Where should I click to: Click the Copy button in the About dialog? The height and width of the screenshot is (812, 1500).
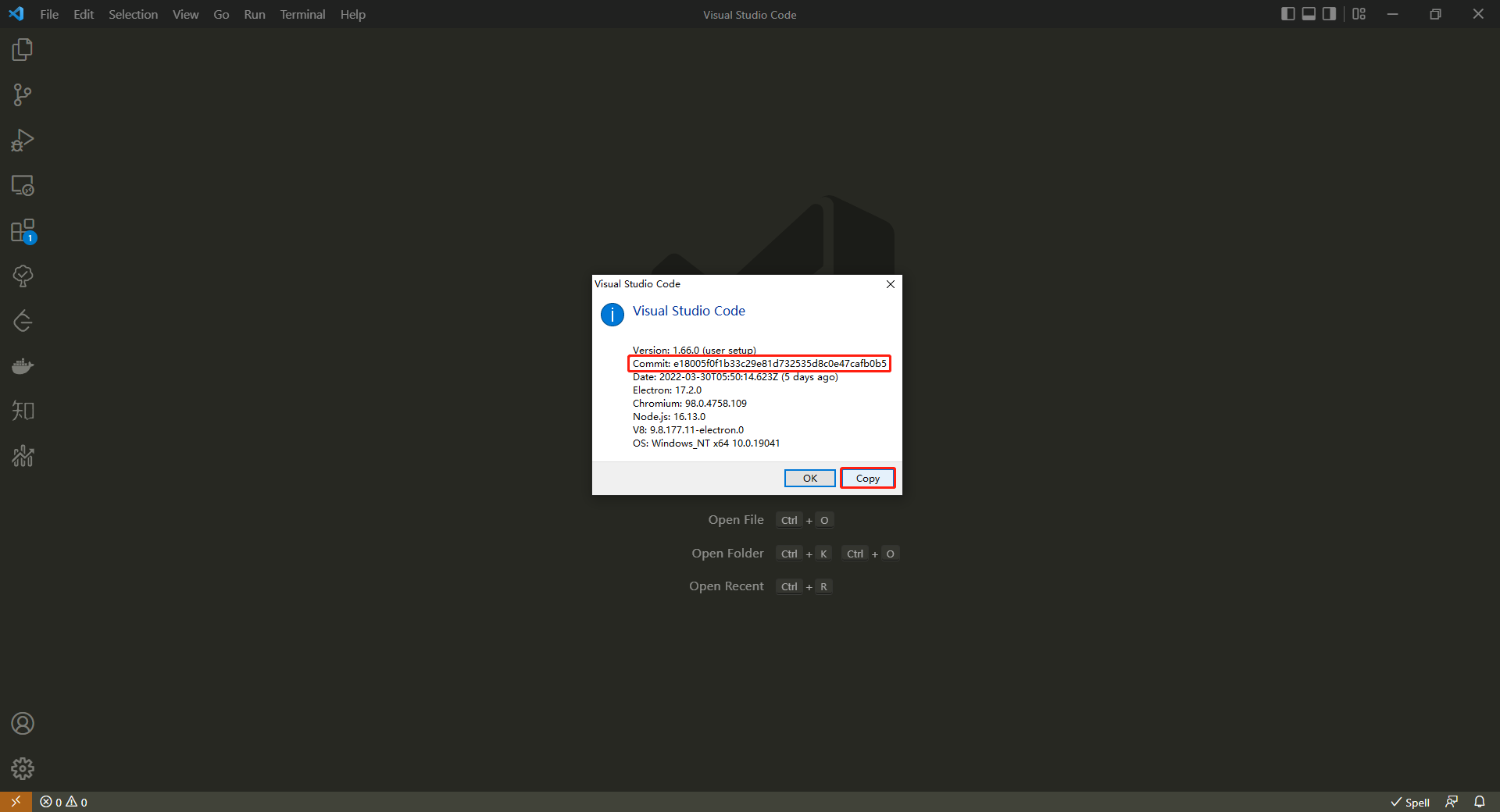(867, 478)
